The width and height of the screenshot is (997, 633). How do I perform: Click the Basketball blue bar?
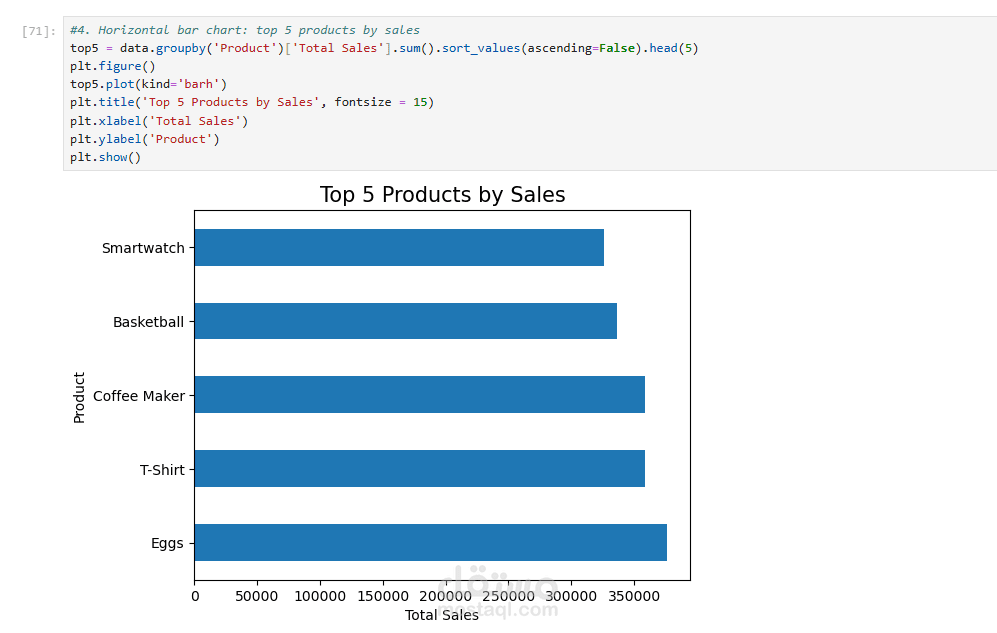(405, 321)
